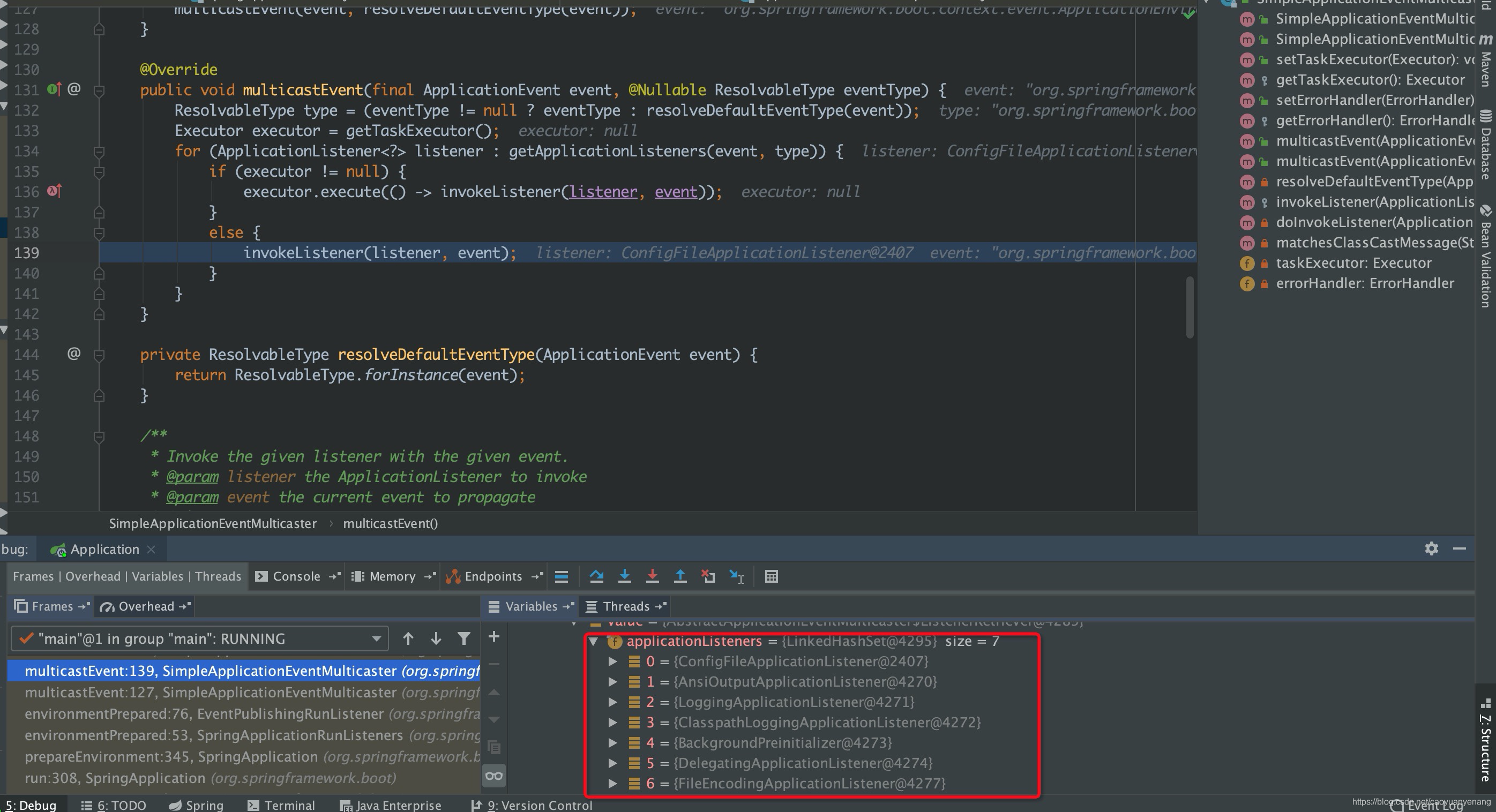Click the step out icon in debug toolbar
The image size is (1496, 812).
(680, 577)
